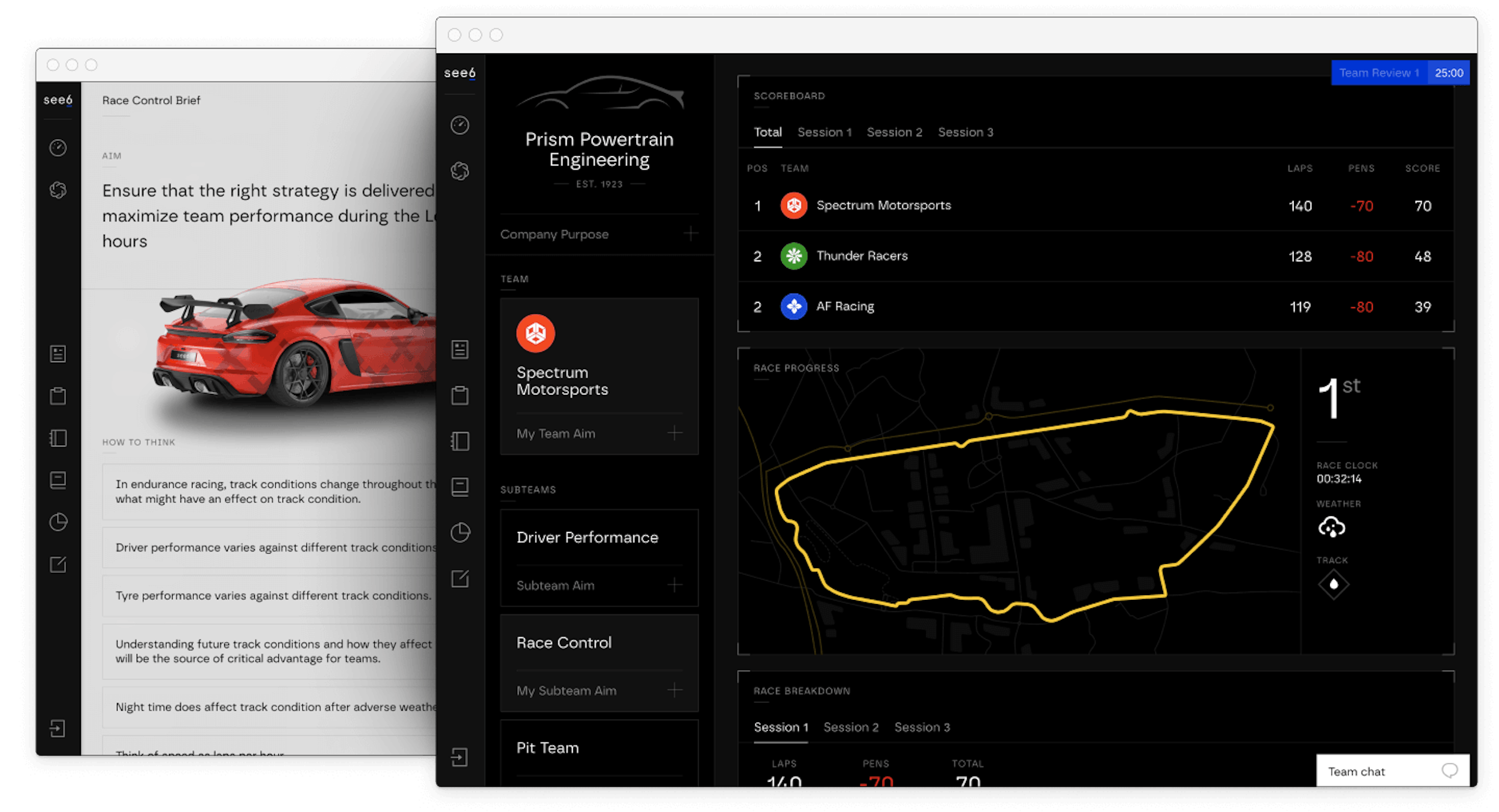Click the document list icon in front sidebar
The height and width of the screenshot is (812, 1499).
tap(460, 349)
